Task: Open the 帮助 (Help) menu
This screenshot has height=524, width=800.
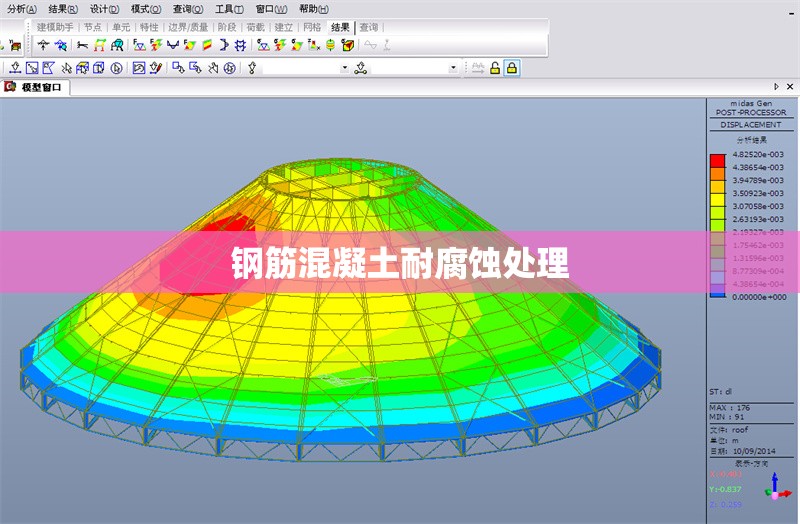Action: click(x=313, y=8)
